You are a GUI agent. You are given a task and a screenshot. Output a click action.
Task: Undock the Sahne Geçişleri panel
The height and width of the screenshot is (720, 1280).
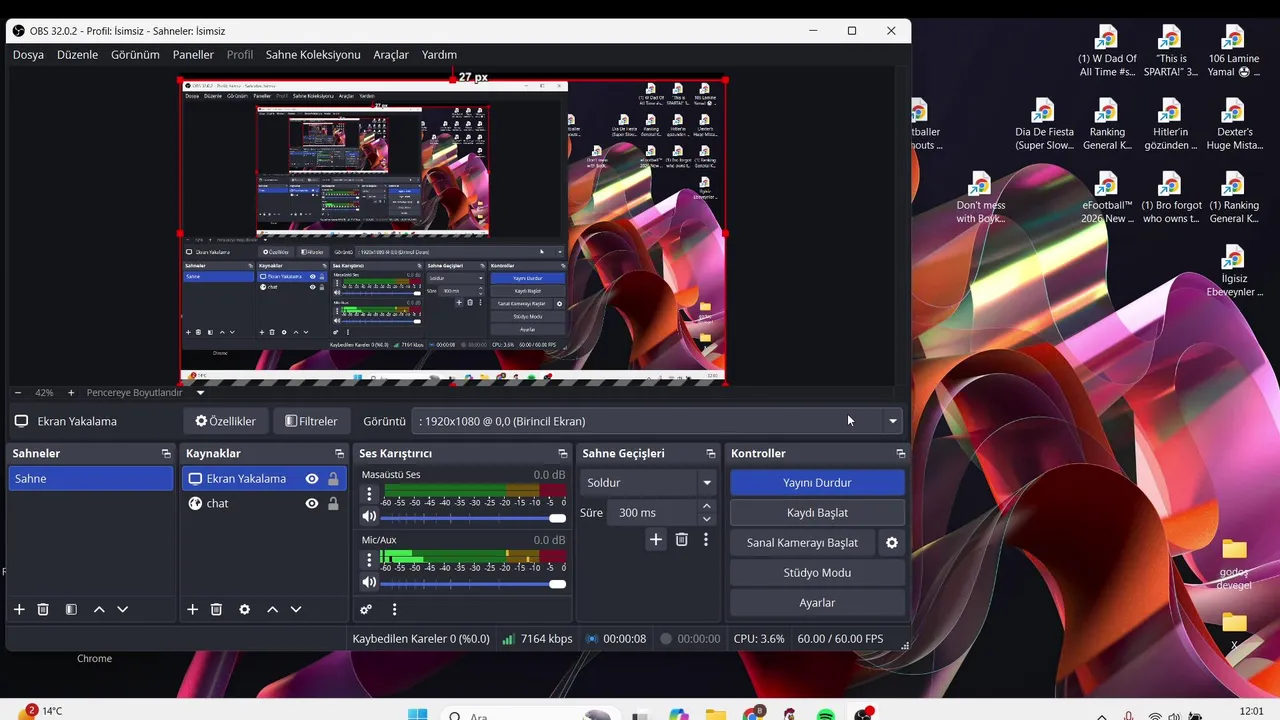point(711,454)
